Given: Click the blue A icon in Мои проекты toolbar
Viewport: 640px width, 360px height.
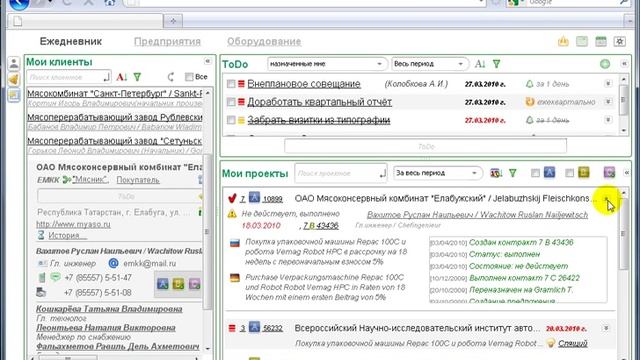Looking at the screenshot, I should click(x=549, y=173).
